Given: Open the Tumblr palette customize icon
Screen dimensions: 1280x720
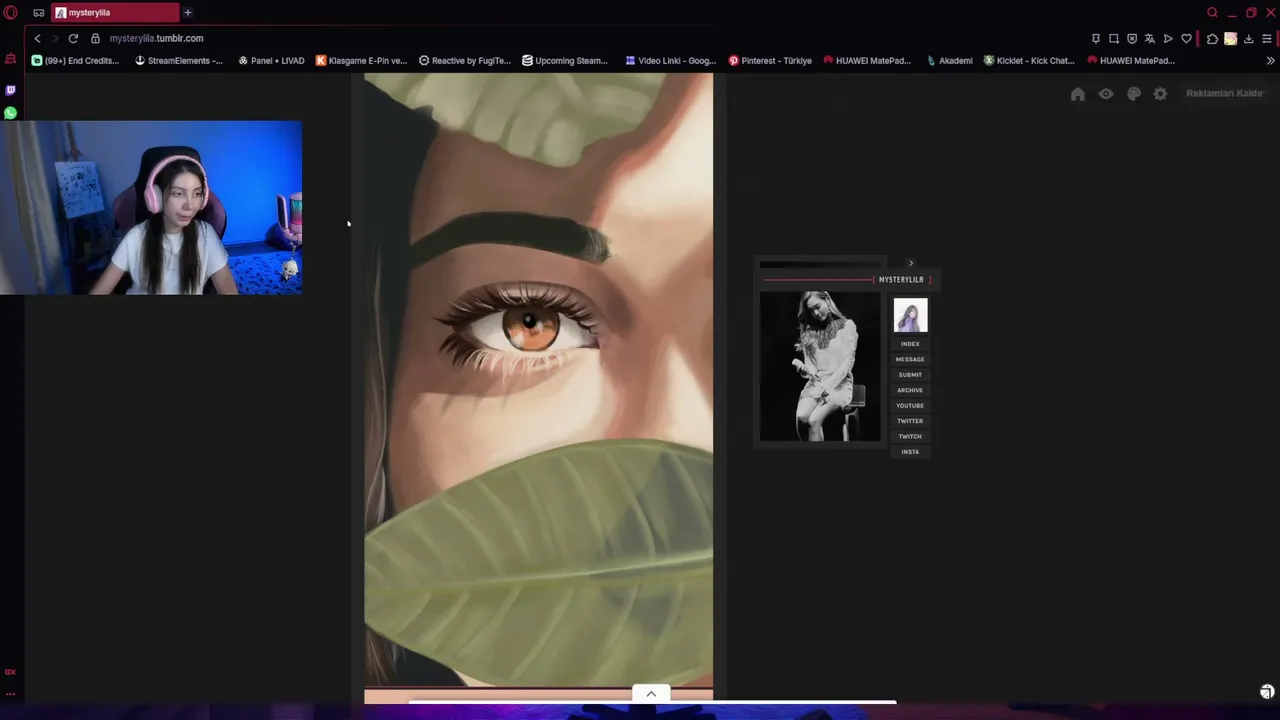Looking at the screenshot, I should [x=1133, y=93].
